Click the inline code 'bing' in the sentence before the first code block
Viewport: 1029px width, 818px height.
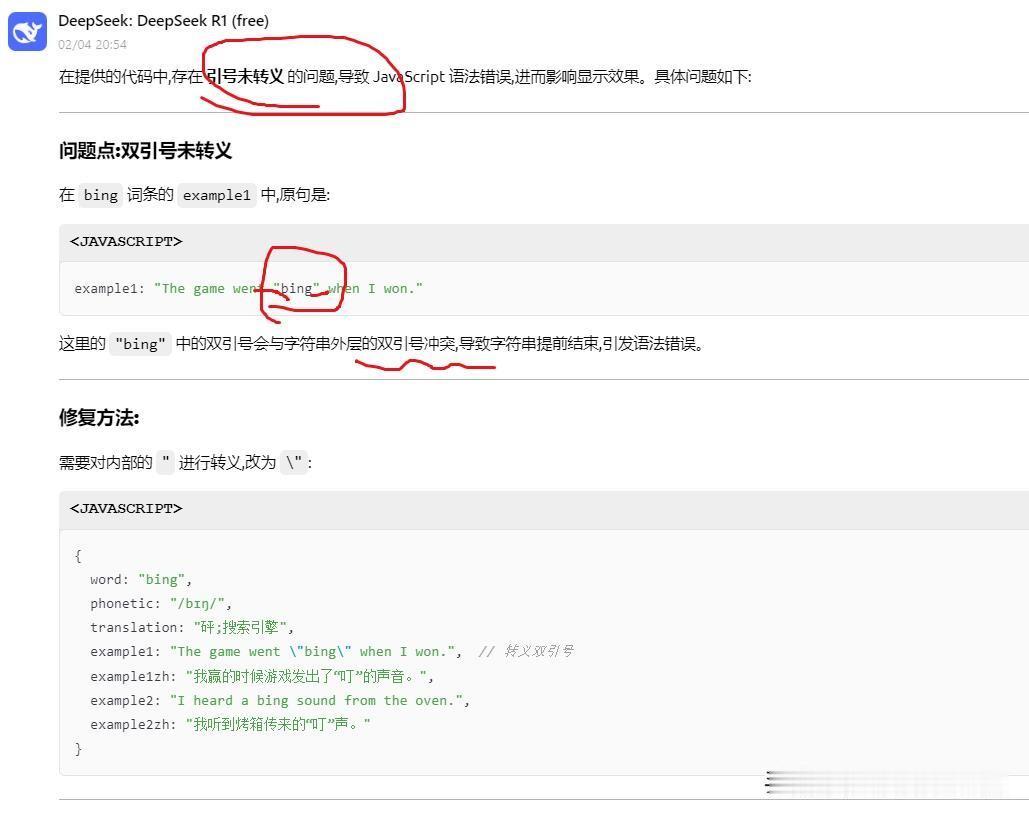[100, 195]
